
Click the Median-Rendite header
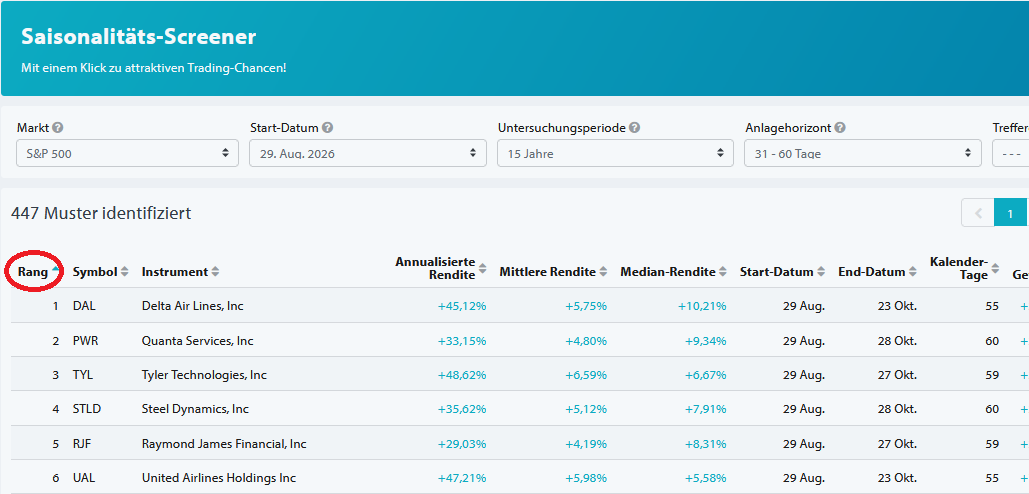click(667, 272)
